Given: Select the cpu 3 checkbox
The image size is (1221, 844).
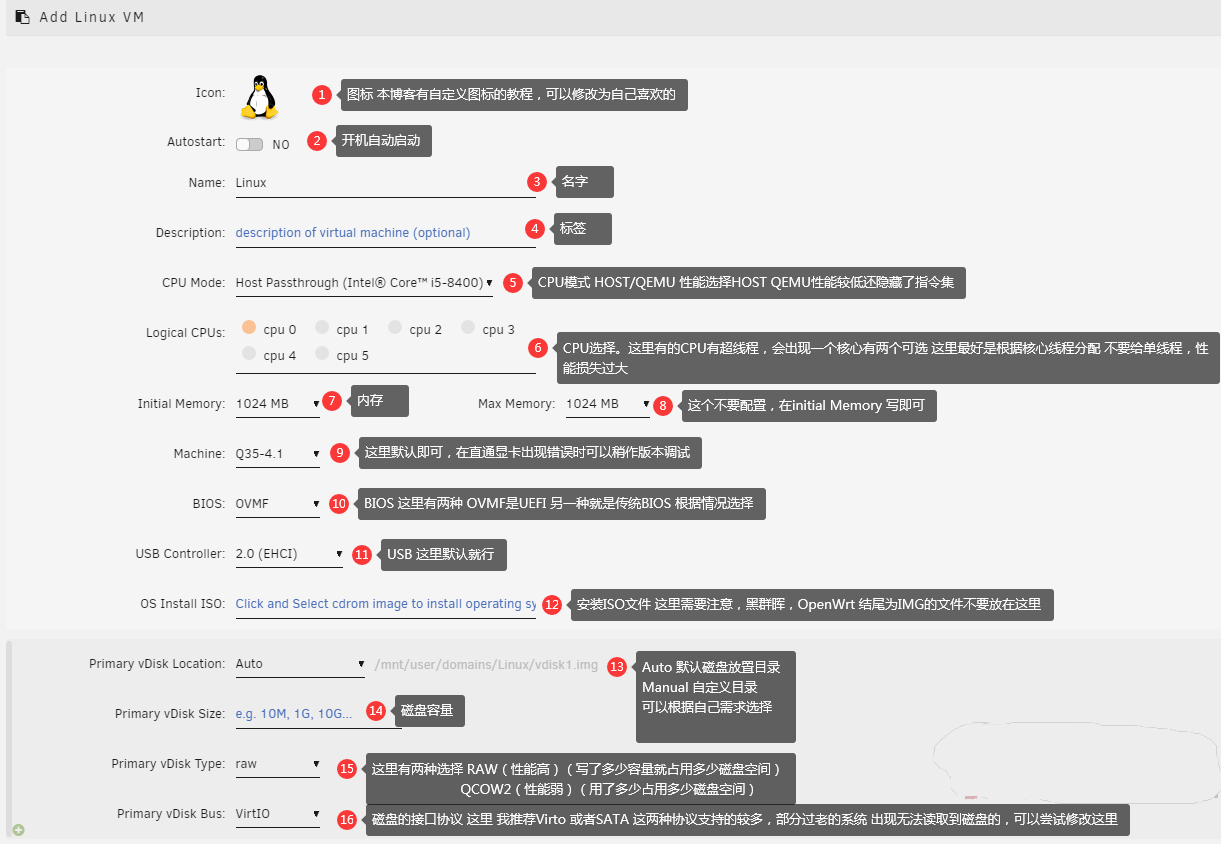Looking at the screenshot, I should tap(468, 328).
